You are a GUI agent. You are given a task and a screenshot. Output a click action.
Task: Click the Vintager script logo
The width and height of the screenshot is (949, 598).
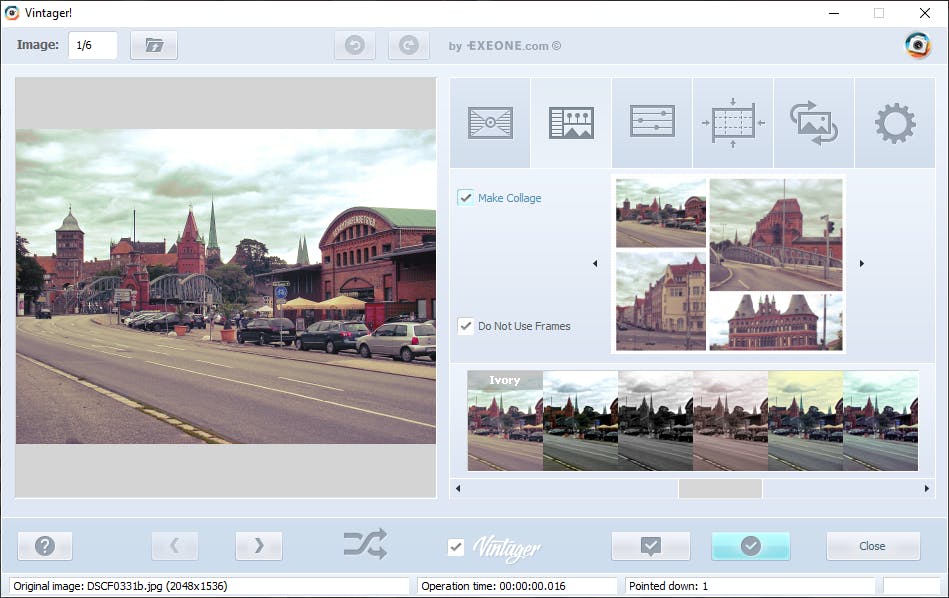click(507, 548)
